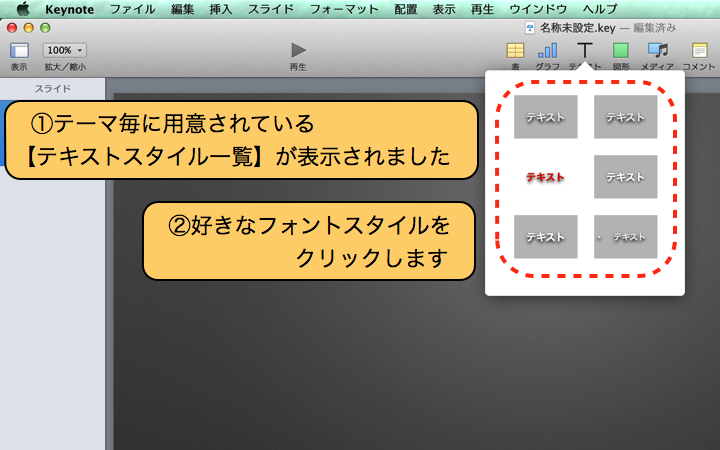Click the red close window button
720x450 pixels.
pos(12,28)
